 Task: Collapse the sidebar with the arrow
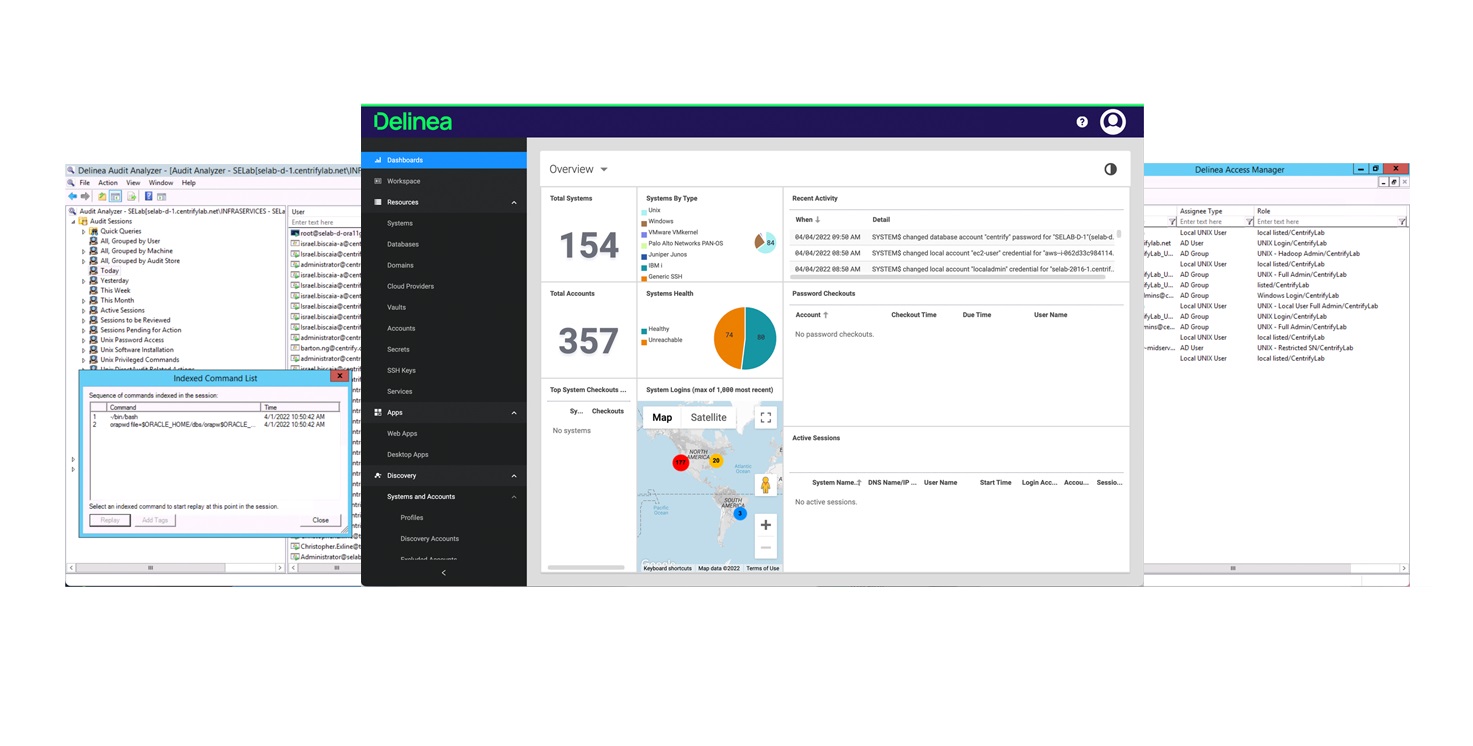(444, 573)
